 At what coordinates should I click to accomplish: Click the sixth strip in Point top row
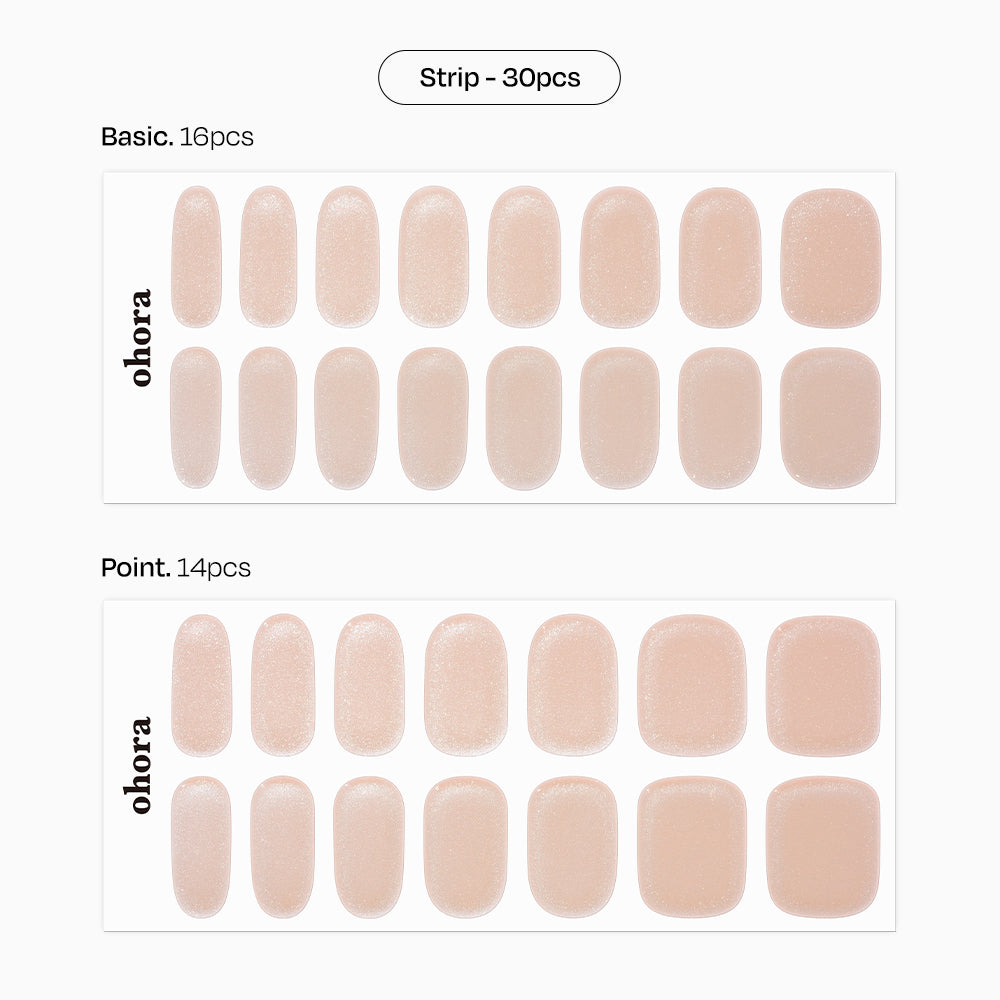tap(691, 685)
